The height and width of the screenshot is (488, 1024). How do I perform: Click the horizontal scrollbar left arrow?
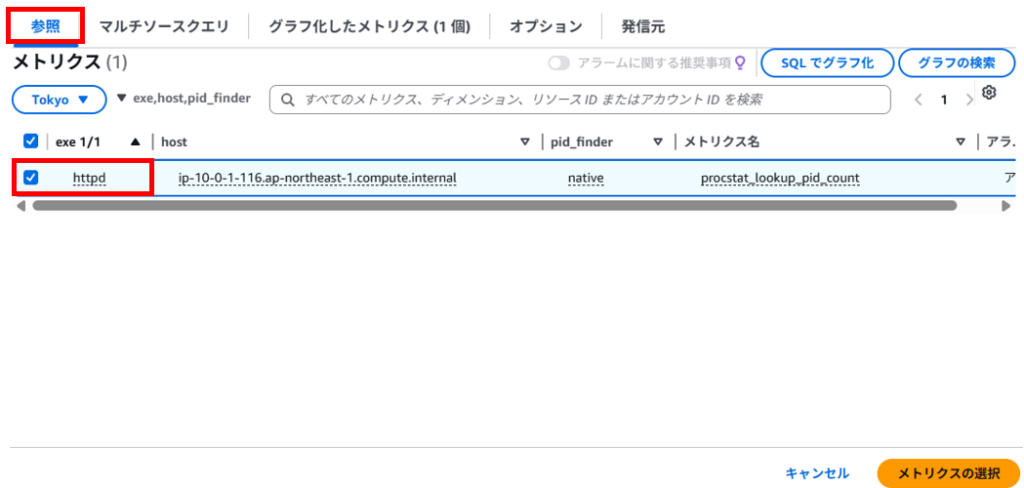pyautogui.click(x=20, y=205)
